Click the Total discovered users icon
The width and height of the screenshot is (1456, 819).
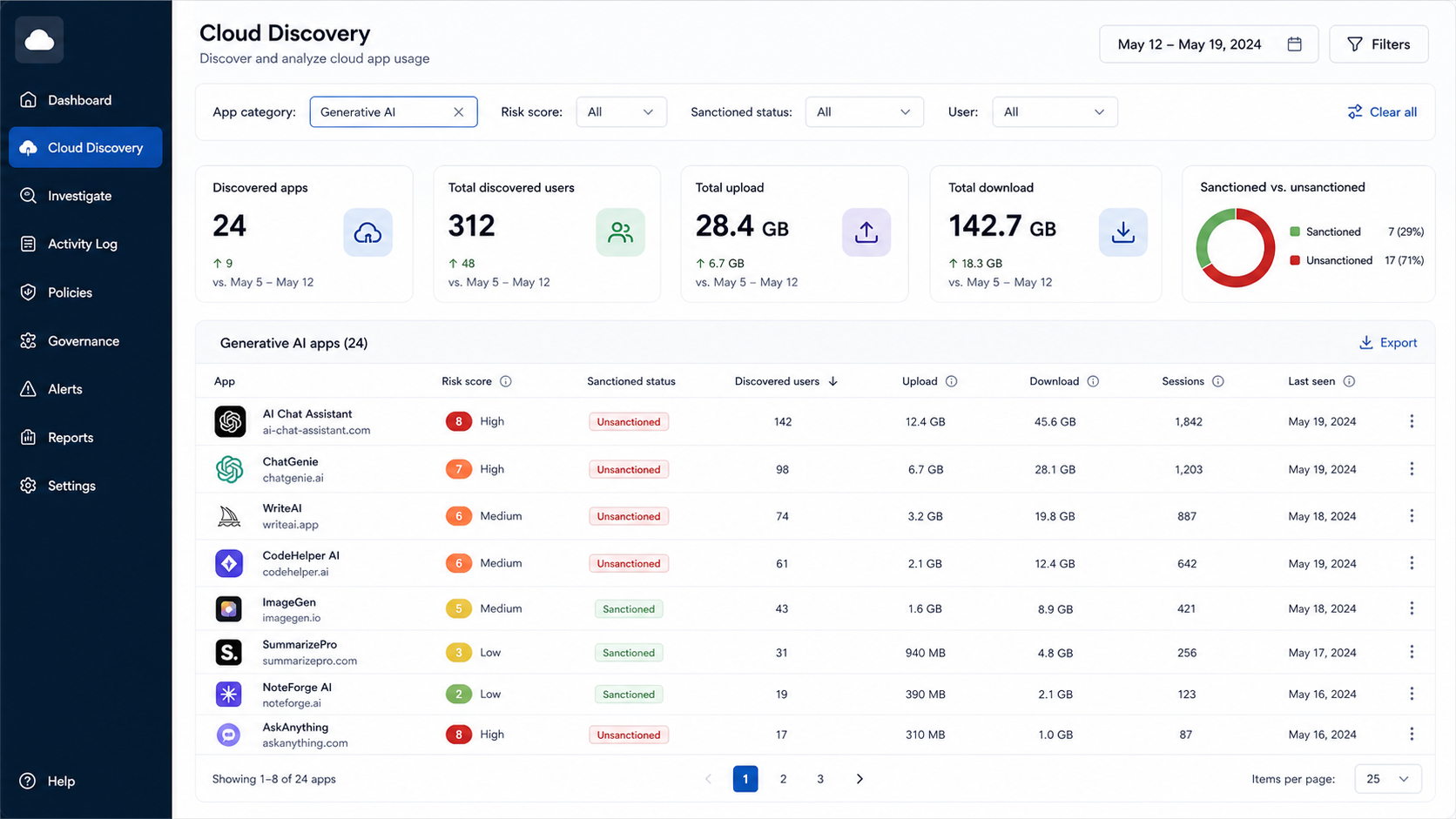pos(620,232)
